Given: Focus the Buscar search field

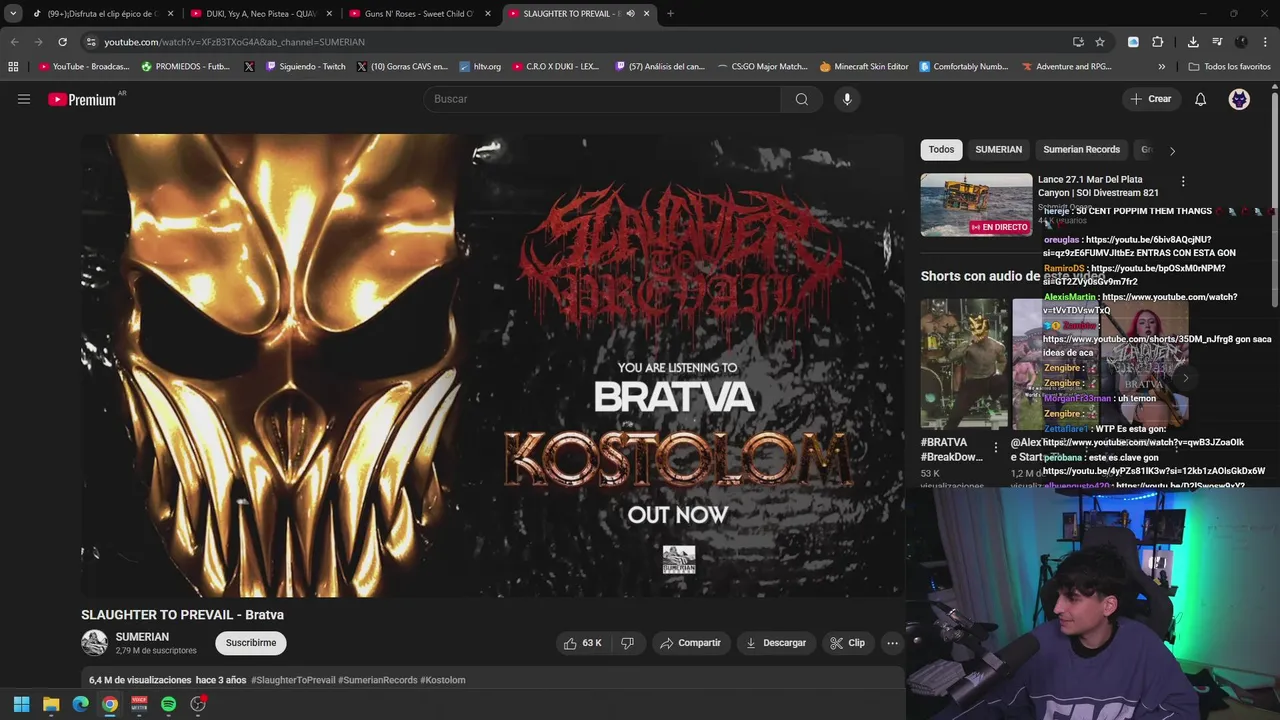Looking at the screenshot, I should coord(603,99).
